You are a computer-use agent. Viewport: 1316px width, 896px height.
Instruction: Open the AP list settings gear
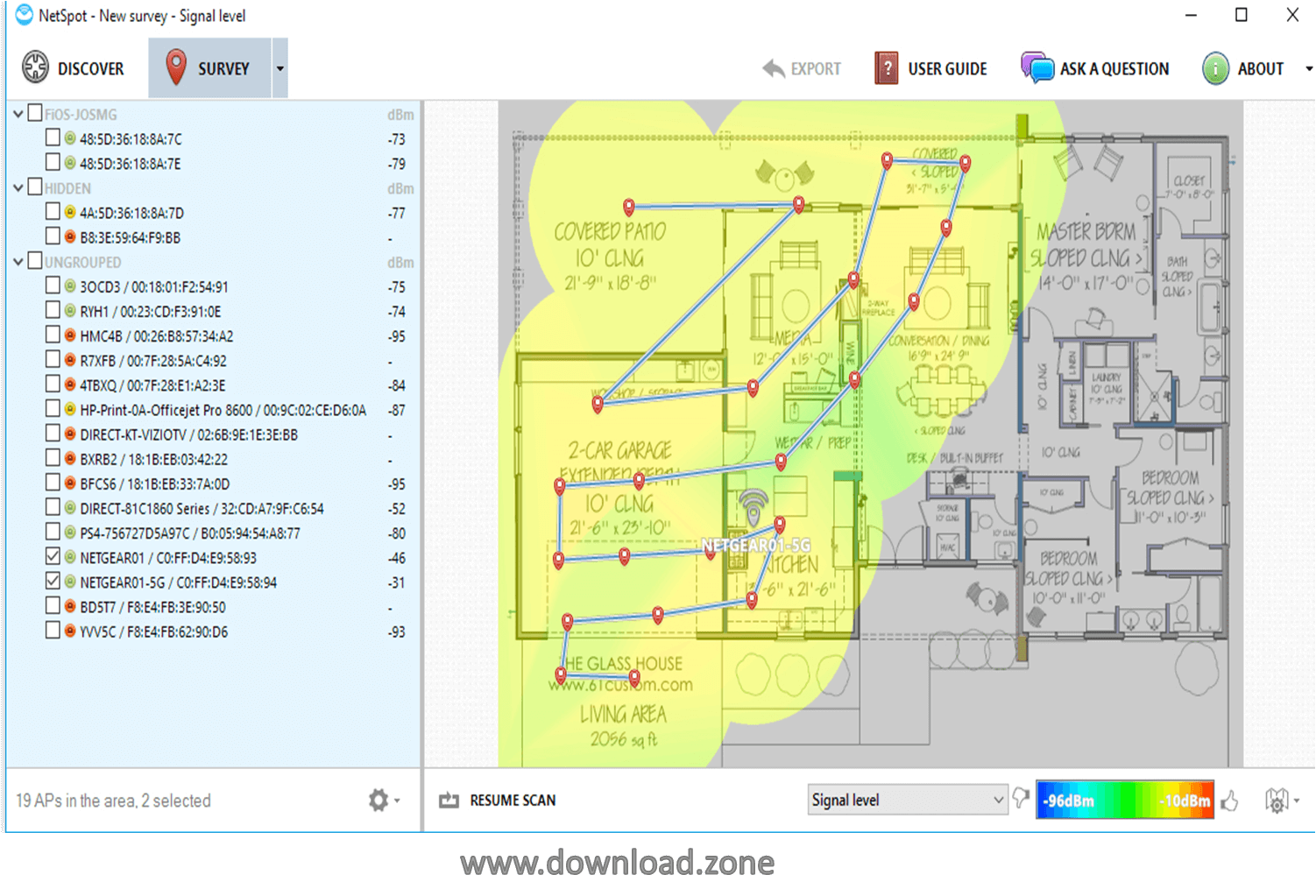378,800
